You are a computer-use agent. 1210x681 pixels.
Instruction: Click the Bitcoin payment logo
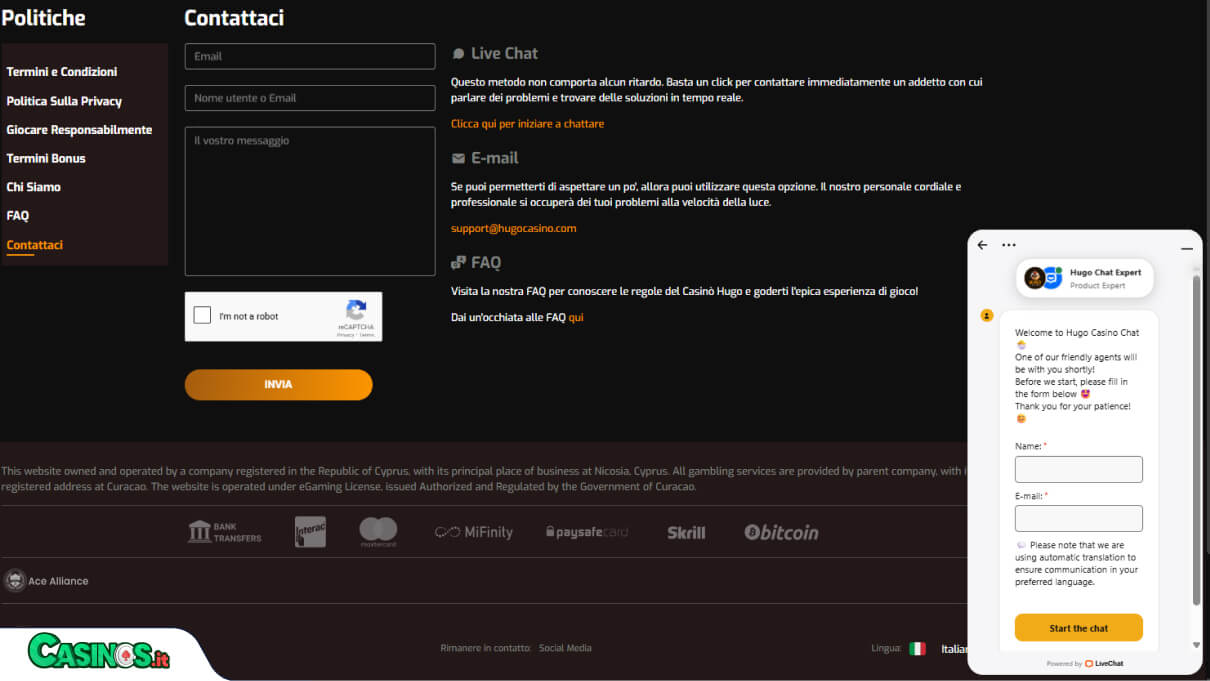781,532
